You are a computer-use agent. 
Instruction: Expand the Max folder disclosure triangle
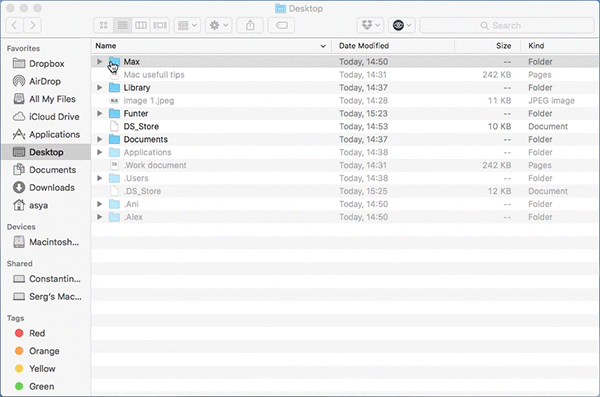tap(99, 62)
